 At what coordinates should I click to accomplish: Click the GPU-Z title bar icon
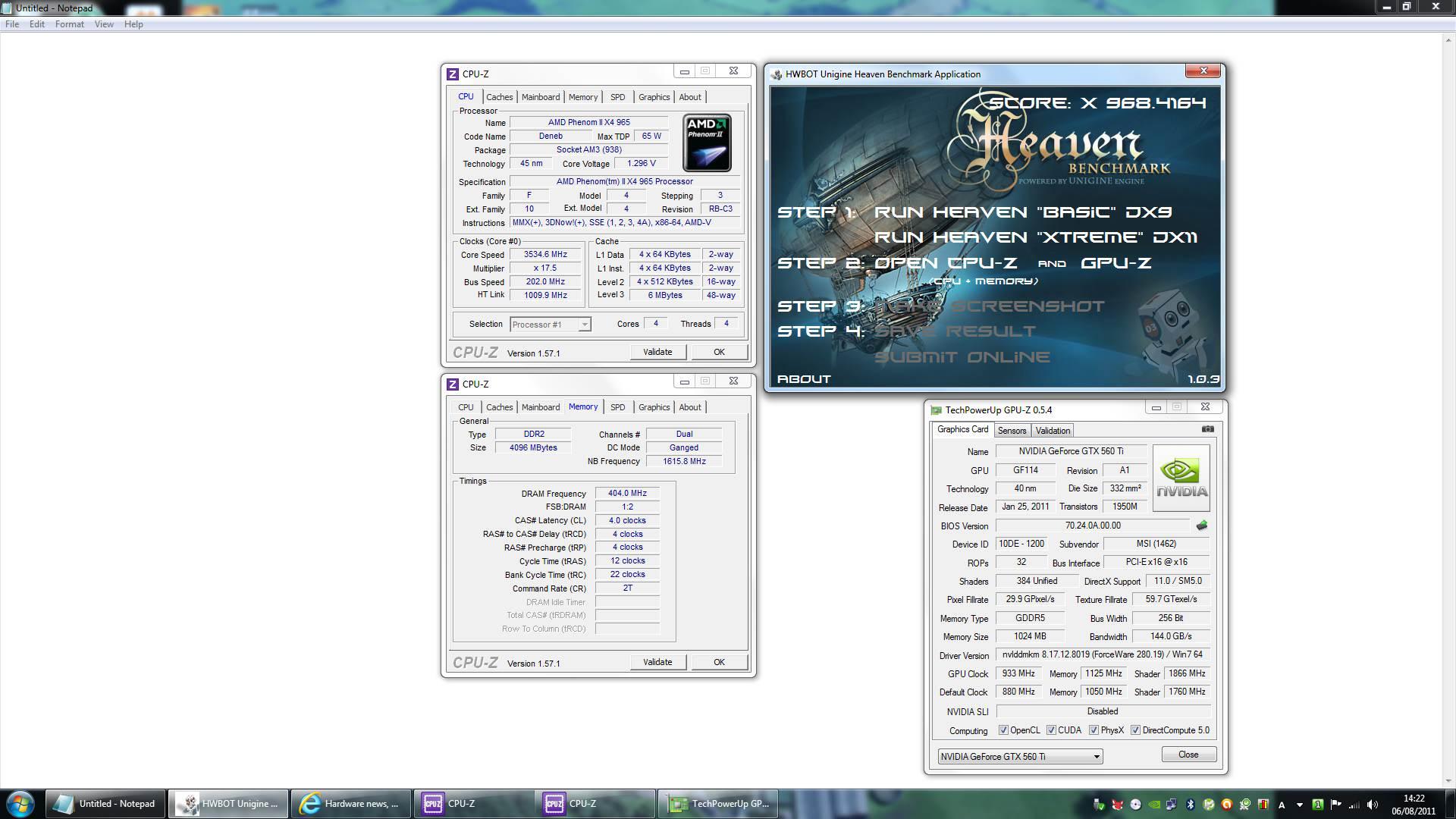point(937,410)
